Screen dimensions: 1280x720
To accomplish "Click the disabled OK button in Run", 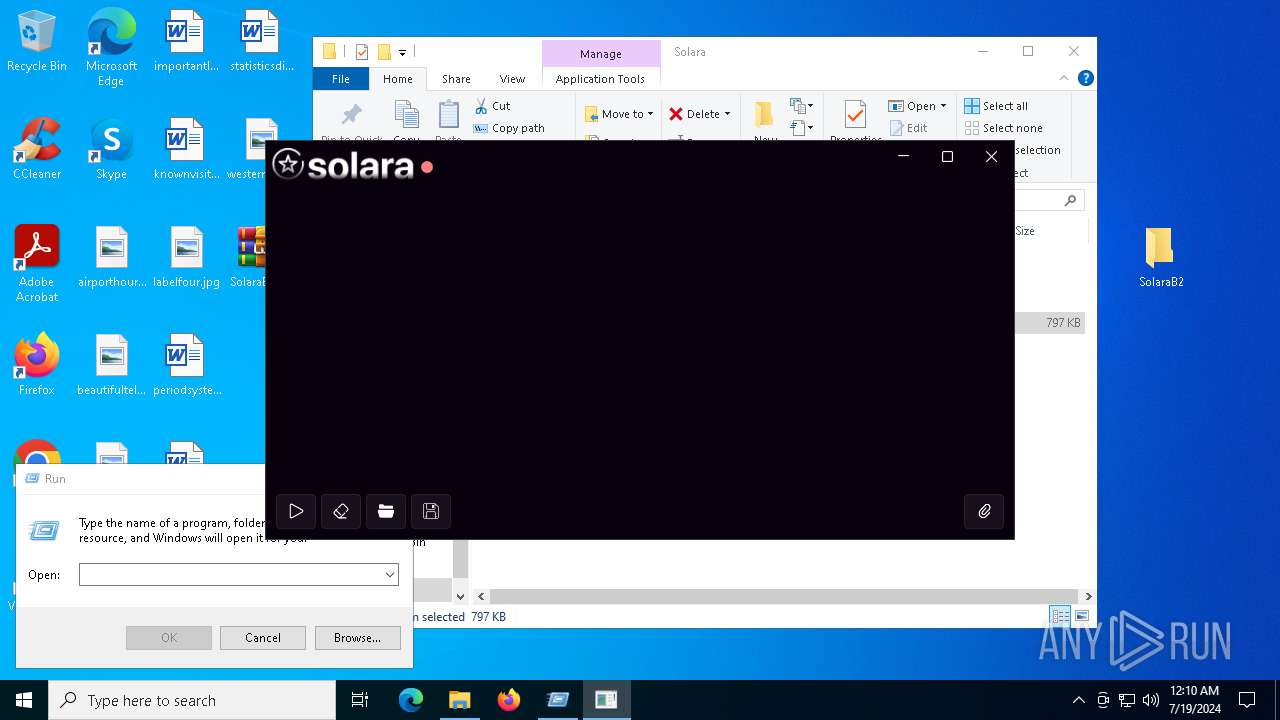I will click(169, 638).
